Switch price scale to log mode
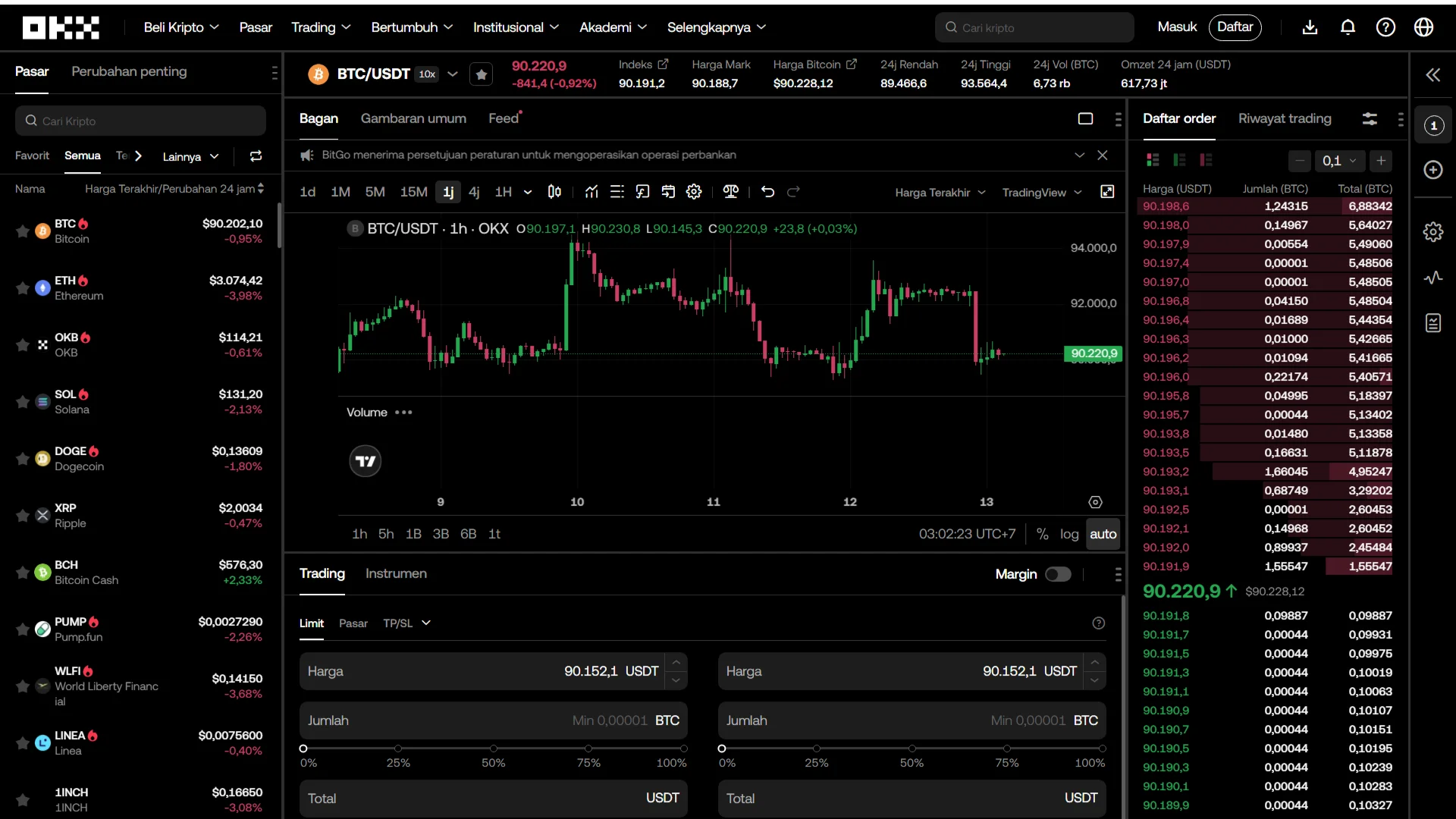This screenshot has width=1456, height=819. [1069, 534]
